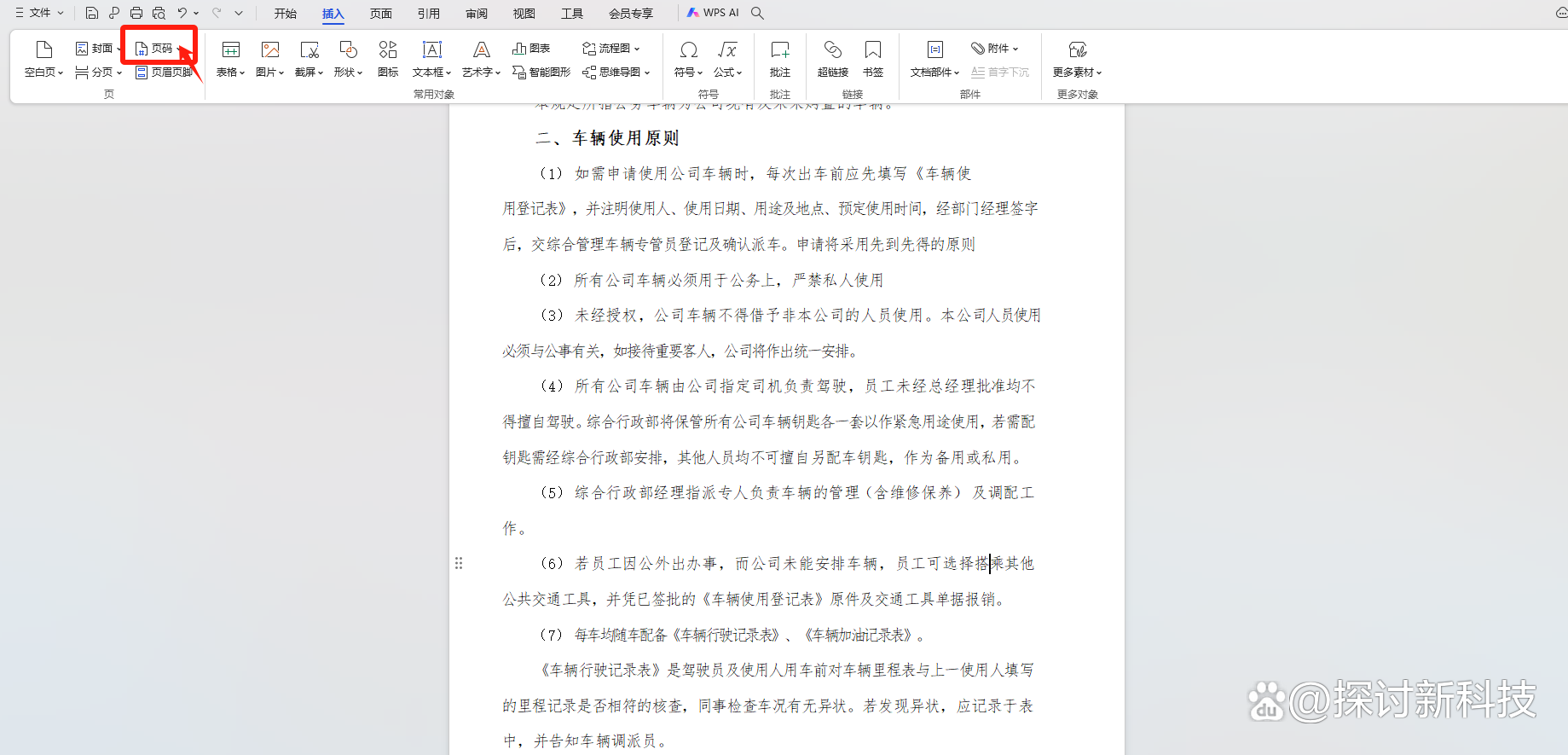This screenshot has width=1568, height=755.
Task: Click the Print icon
Action: click(x=136, y=13)
